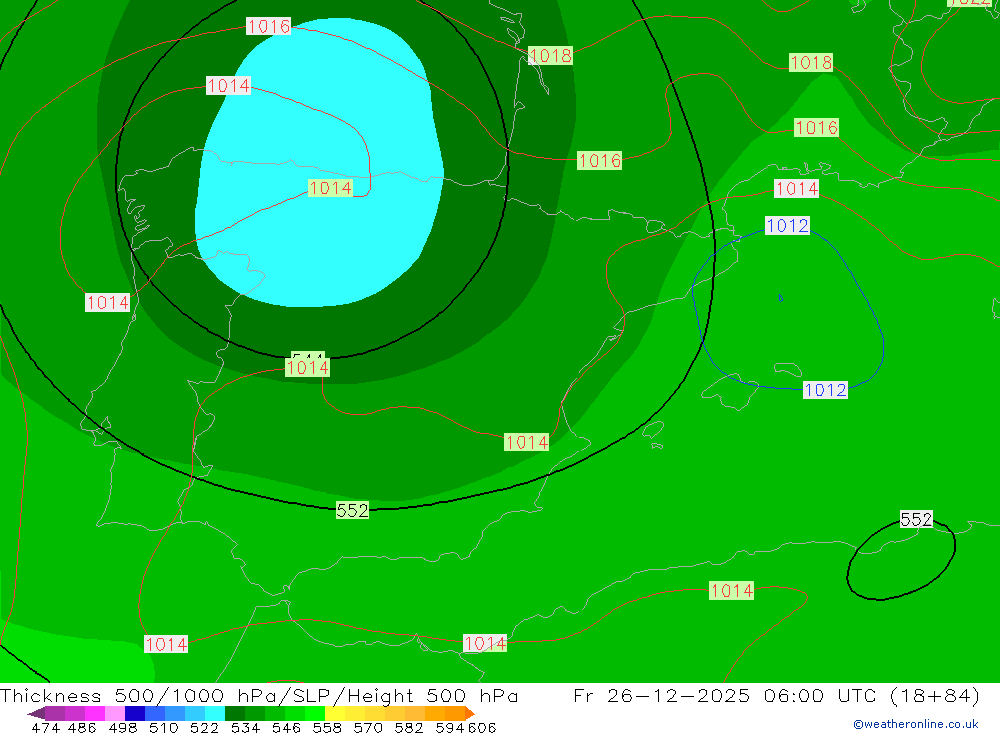Select the forecast time 'Fr 26-12-2025 06:00 UTC (18+84)'

(x=776, y=695)
